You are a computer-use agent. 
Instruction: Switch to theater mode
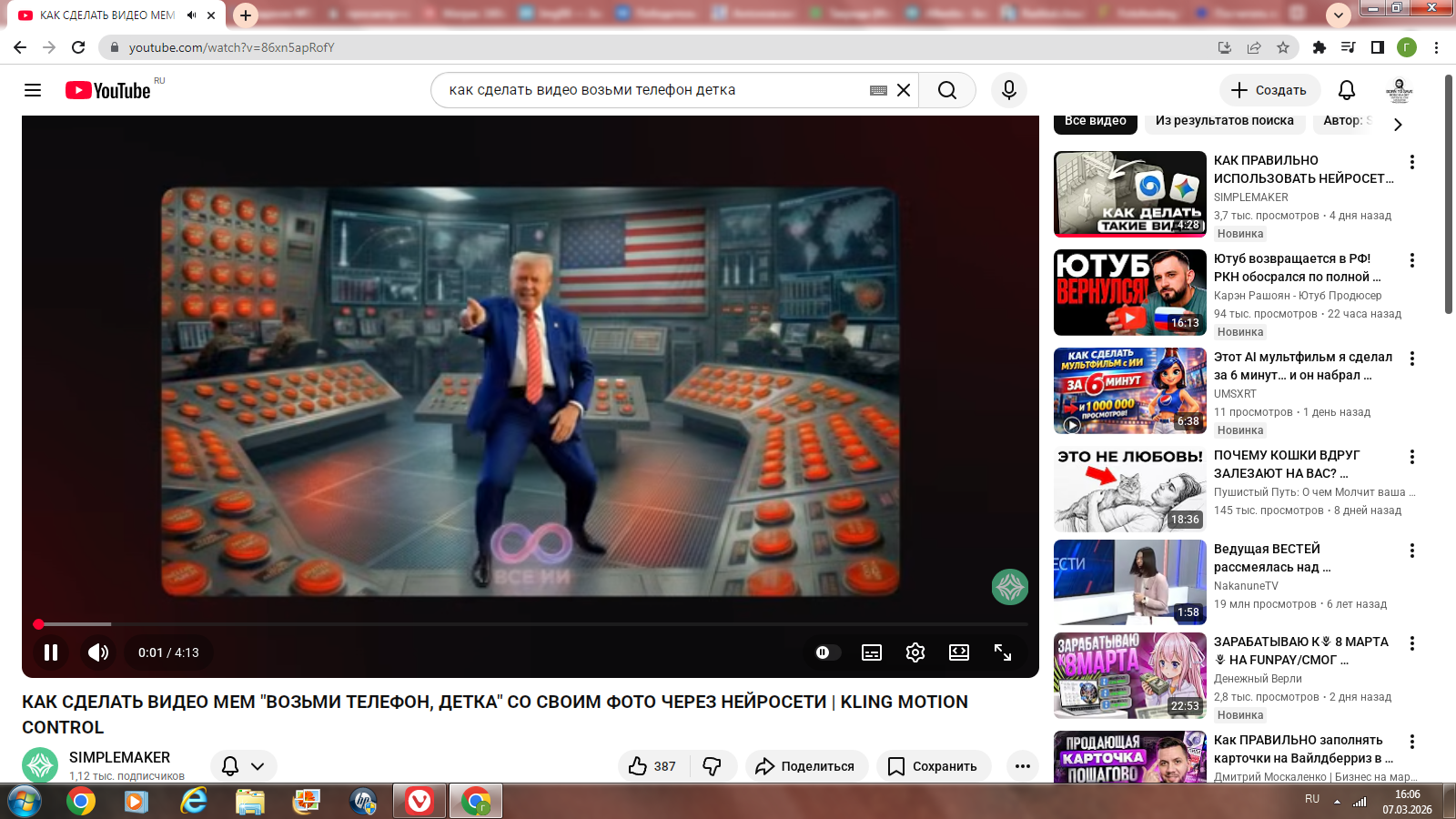click(x=959, y=652)
